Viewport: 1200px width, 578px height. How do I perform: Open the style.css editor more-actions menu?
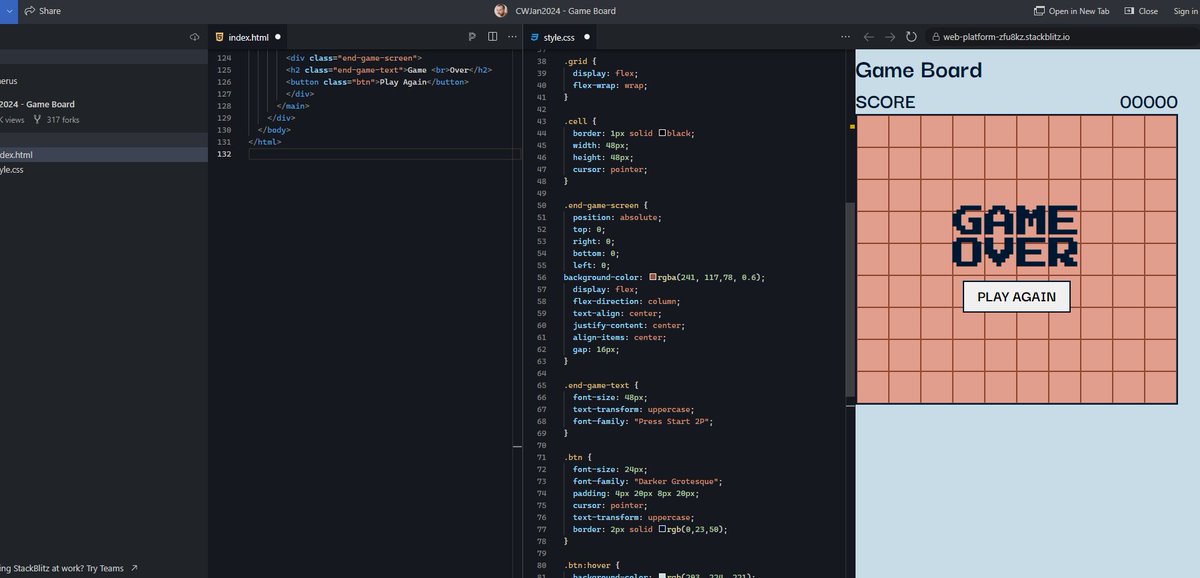[846, 37]
